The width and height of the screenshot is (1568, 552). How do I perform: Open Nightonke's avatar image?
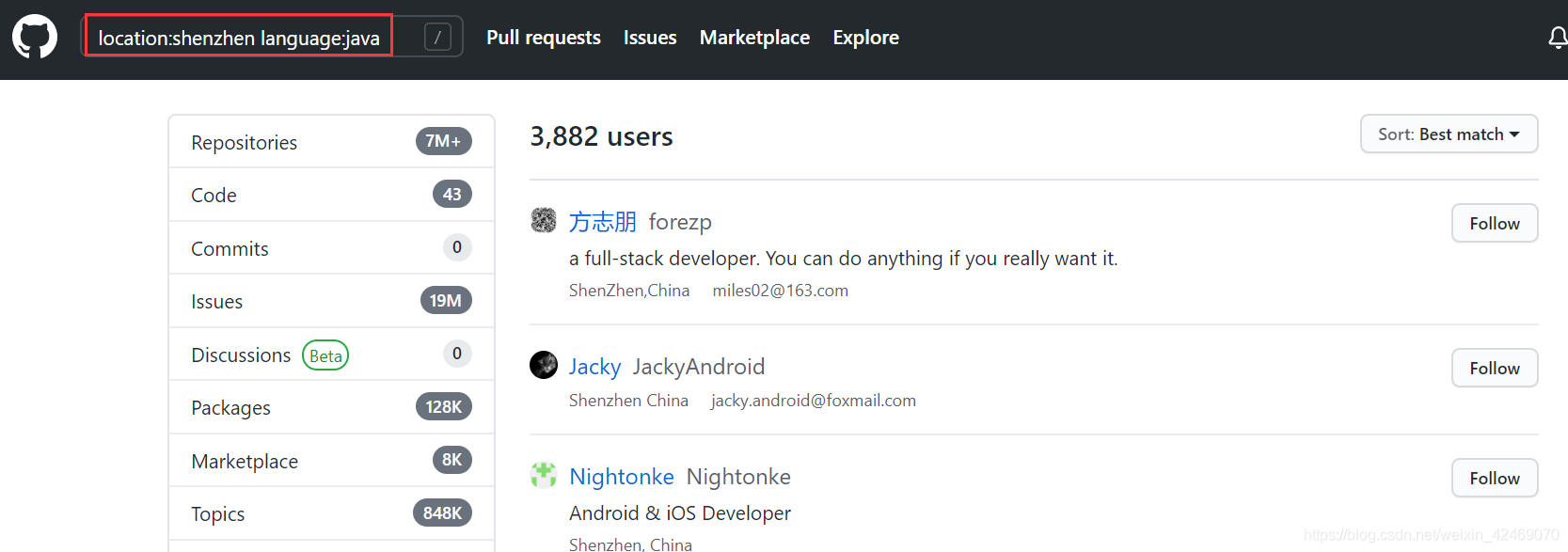coord(544,475)
